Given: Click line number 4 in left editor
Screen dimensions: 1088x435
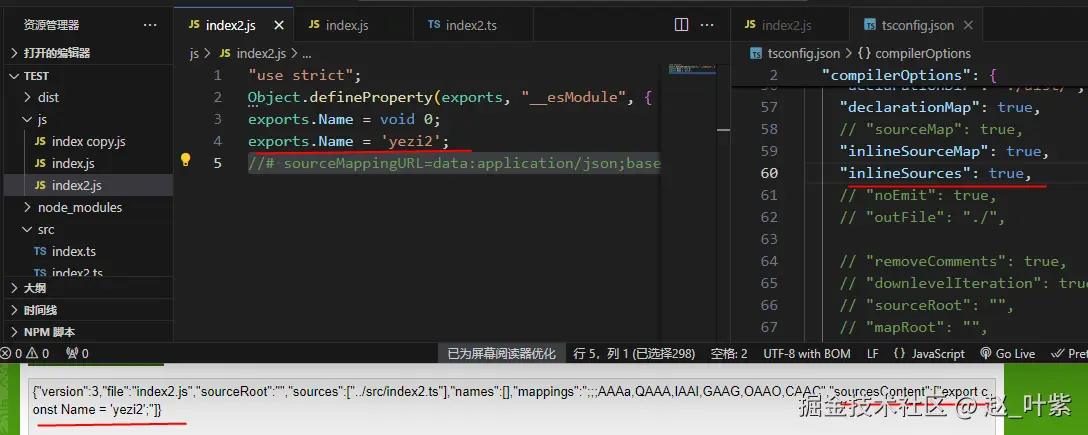Looking at the screenshot, I should click(218, 142).
